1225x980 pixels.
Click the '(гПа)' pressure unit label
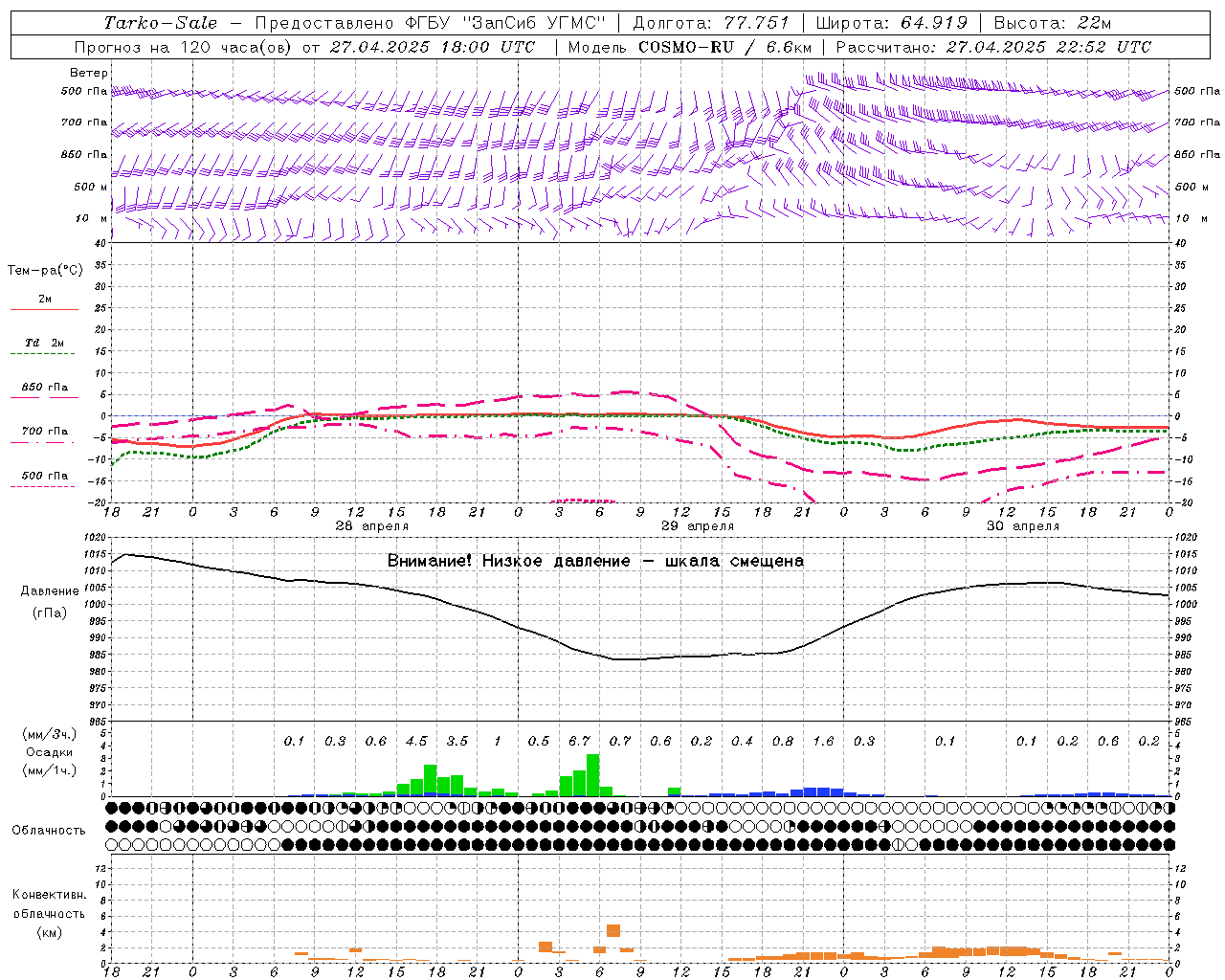[50, 612]
